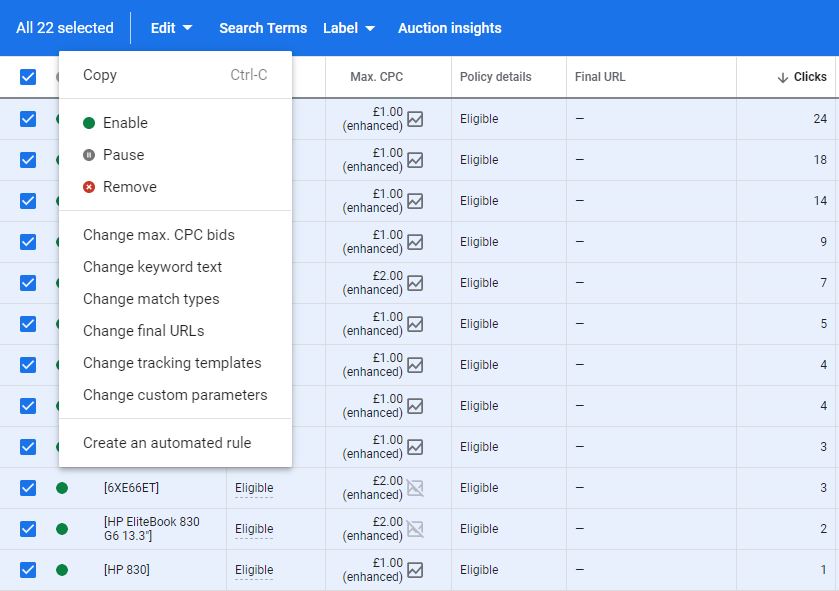Select Change max. CPC bids option
Viewport: 839px width, 591px height.
coord(159,235)
